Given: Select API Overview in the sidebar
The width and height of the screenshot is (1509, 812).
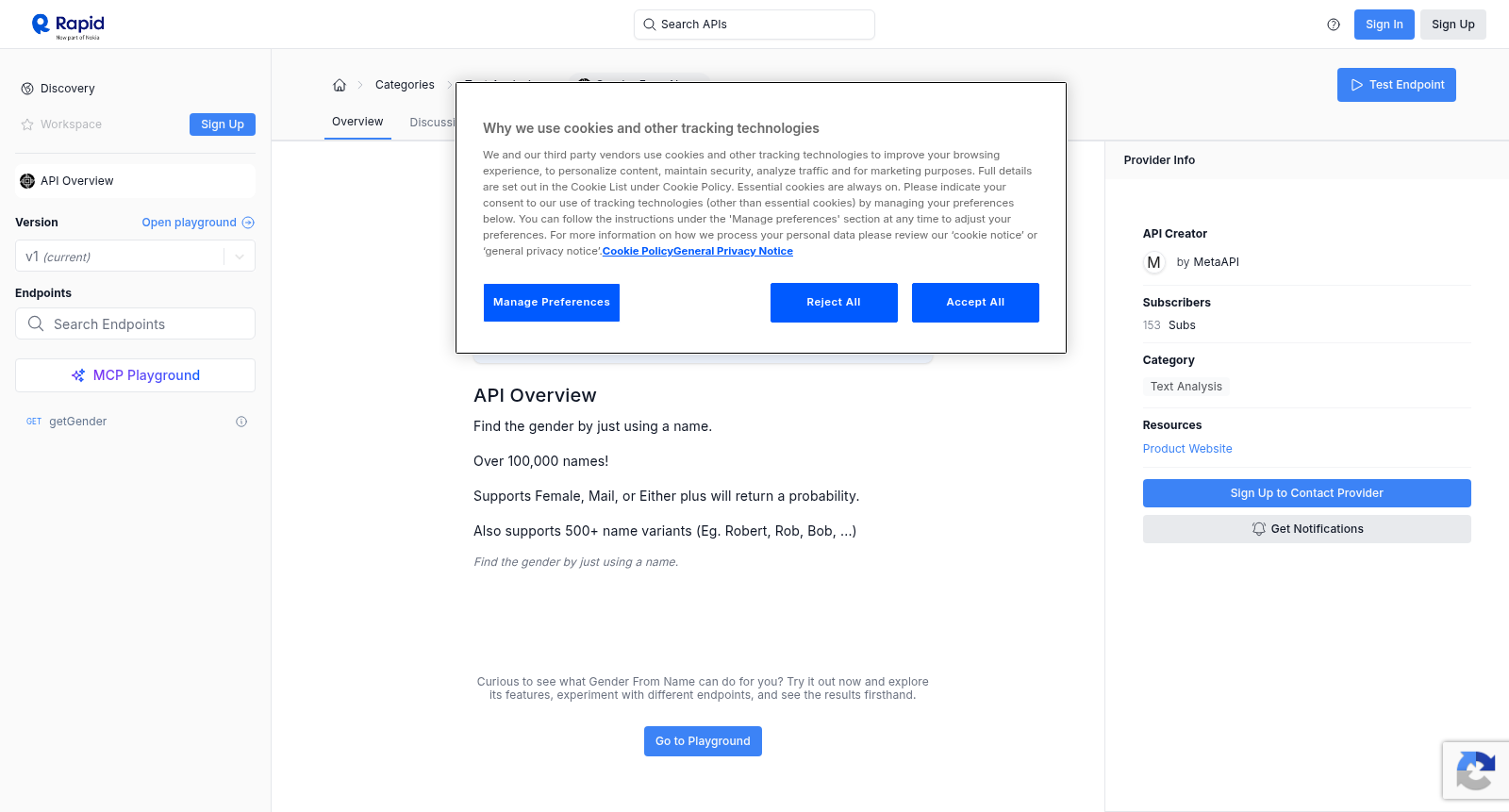Looking at the screenshot, I should tap(136, 181).
